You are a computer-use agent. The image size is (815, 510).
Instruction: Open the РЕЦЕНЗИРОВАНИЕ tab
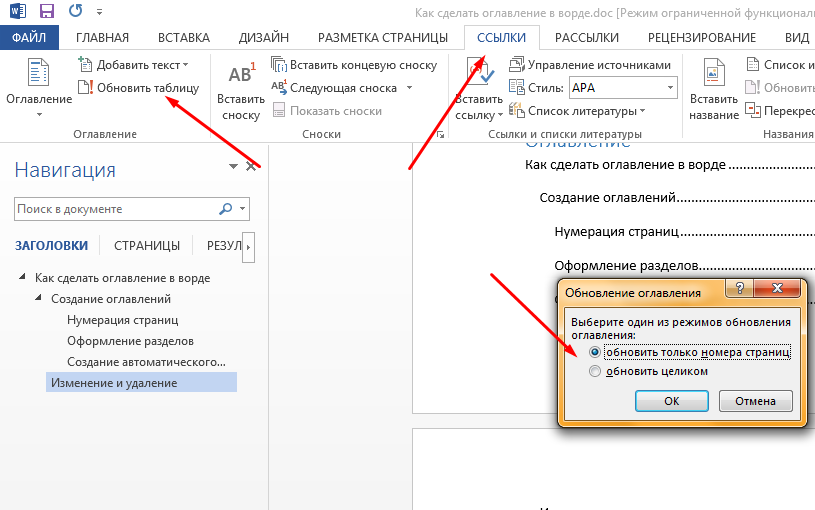702,37
